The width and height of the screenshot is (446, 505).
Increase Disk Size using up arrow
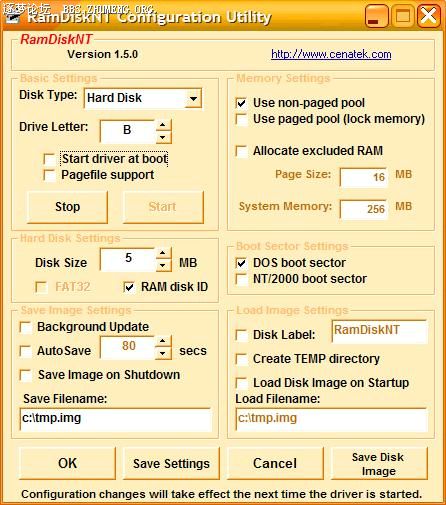coord(163,253)
